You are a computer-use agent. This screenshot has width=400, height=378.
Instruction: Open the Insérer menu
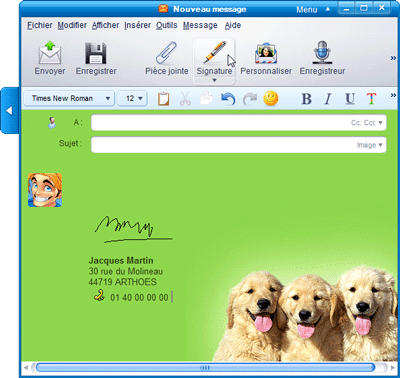pos(137,25)
